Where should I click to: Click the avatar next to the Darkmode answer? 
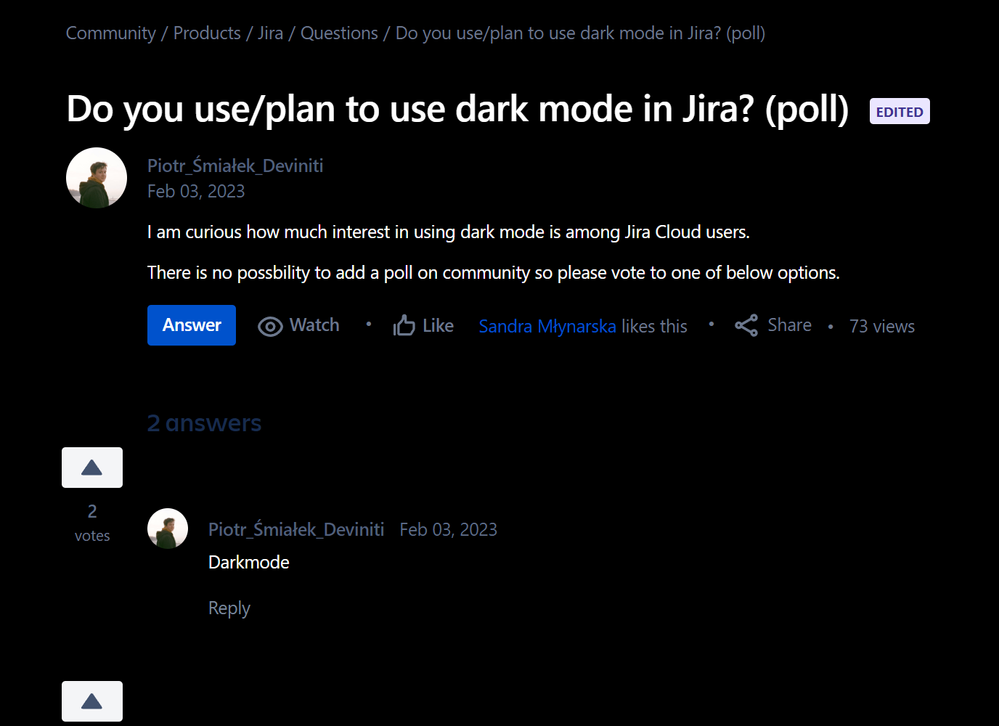(x=167, y=528)
